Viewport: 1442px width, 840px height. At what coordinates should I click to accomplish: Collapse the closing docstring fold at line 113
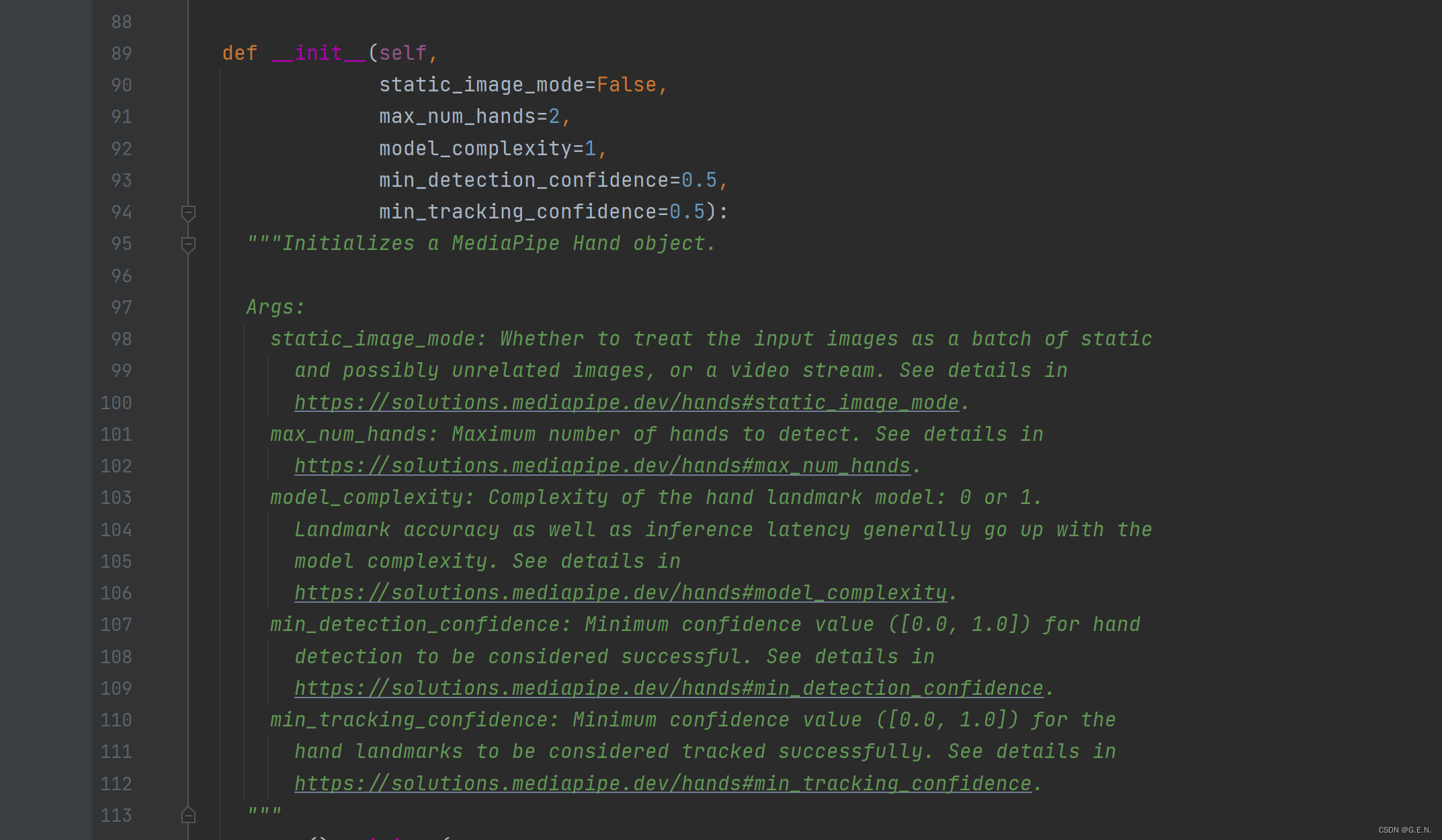188,815
